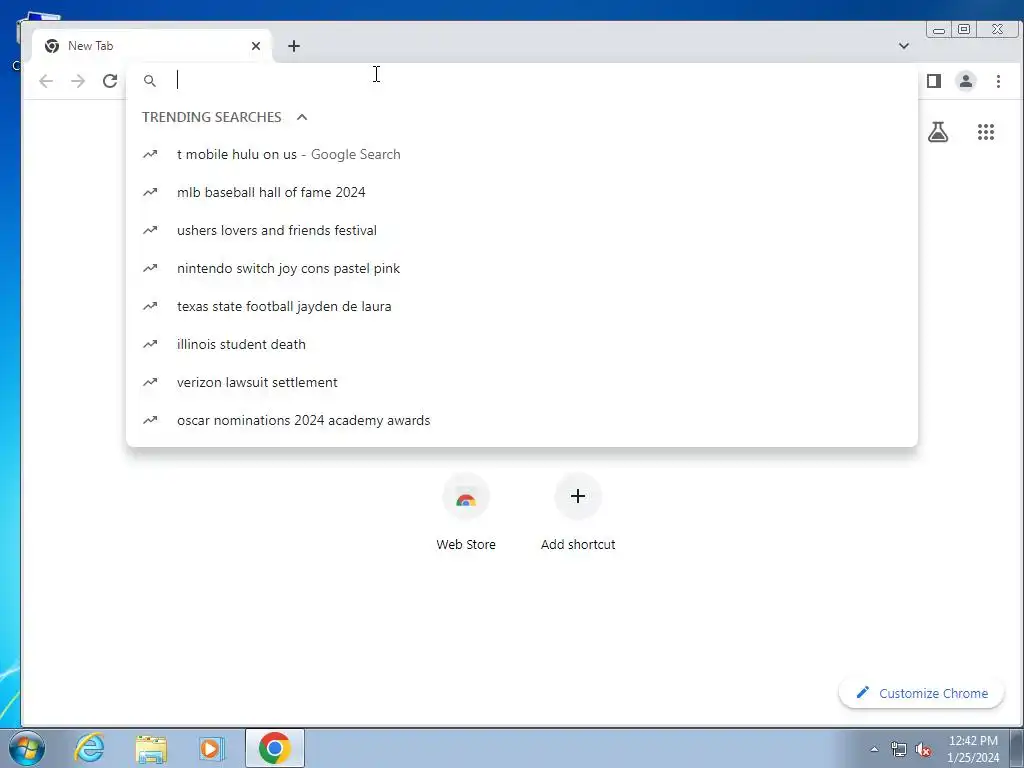Open the tab search chevron
The width and height of the screenshot is (1024, 768).
point(904,46)
